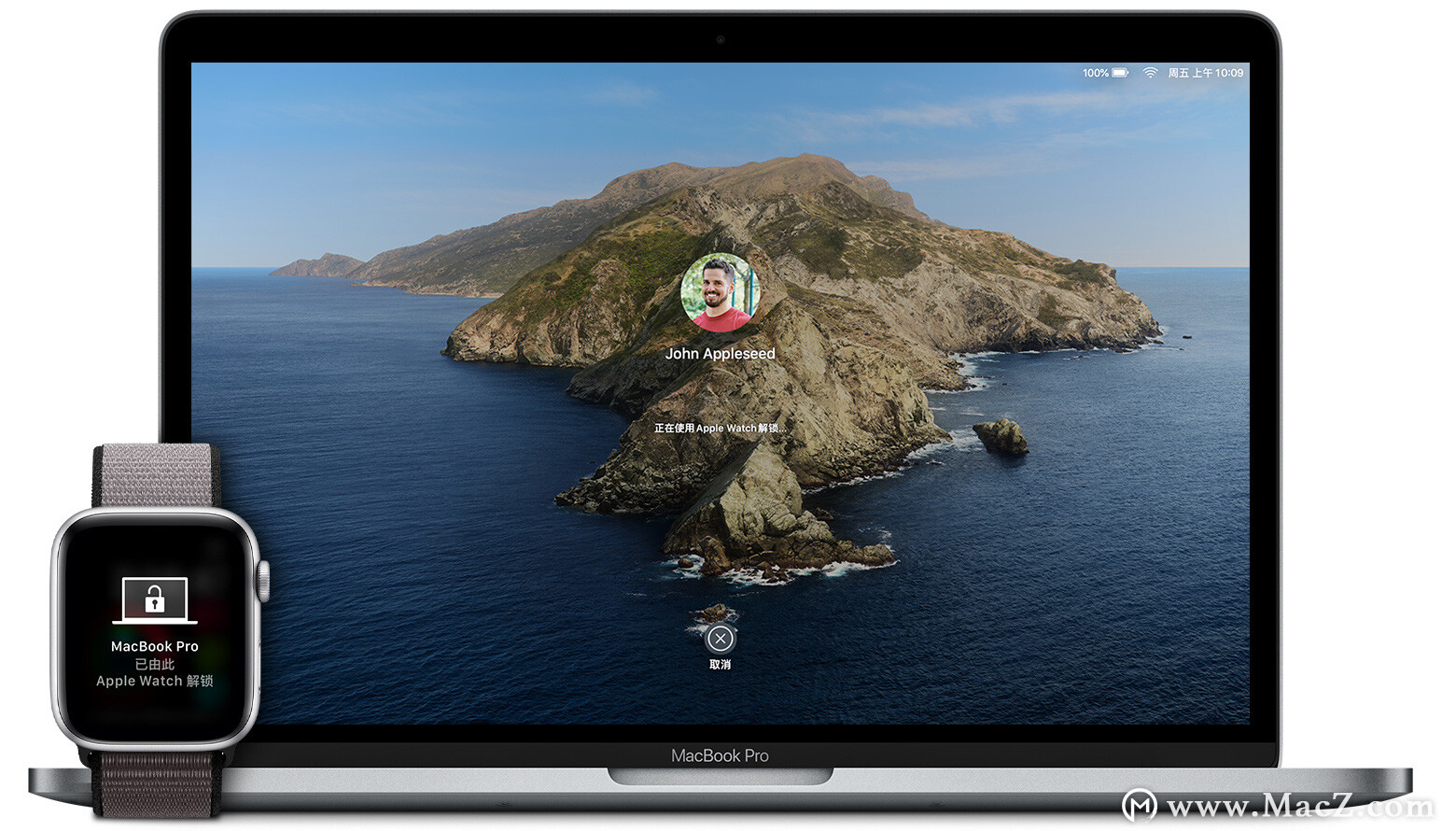Select John Appleseed's profile picture
This screenshot has width=1456, height=831.
[x=720, y=292]
